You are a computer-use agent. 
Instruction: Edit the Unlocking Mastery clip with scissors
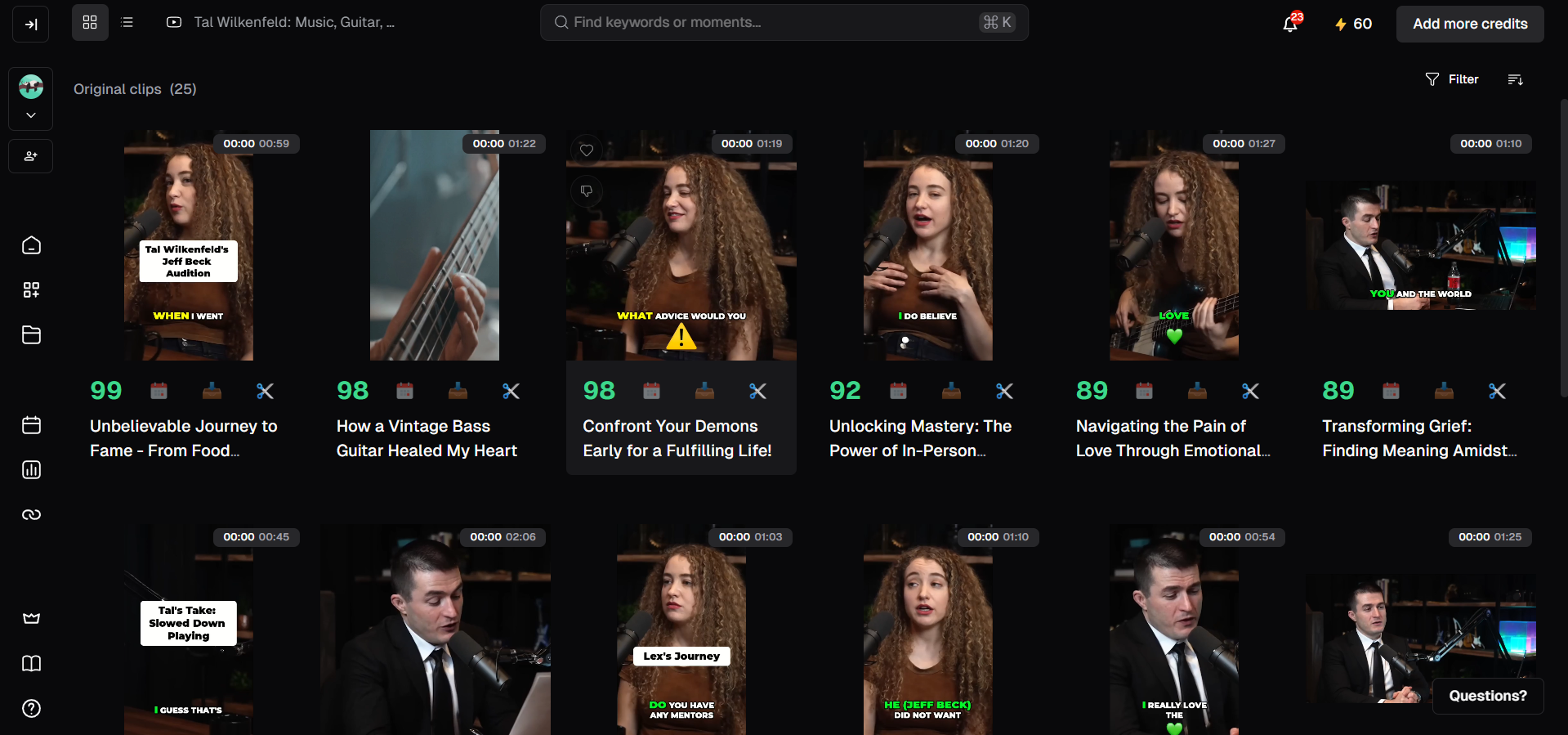coord(1004,391)
